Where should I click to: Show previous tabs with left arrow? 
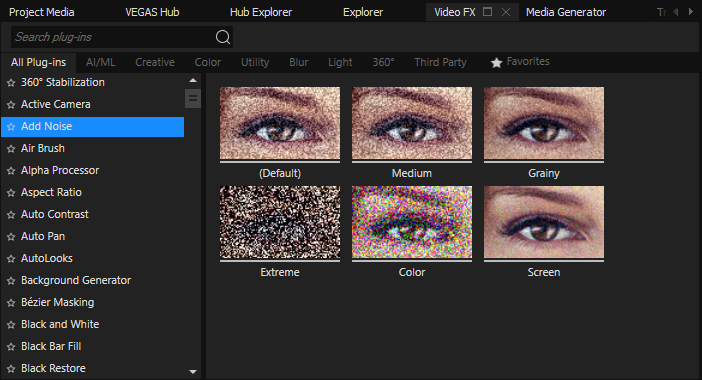point(676,12)
